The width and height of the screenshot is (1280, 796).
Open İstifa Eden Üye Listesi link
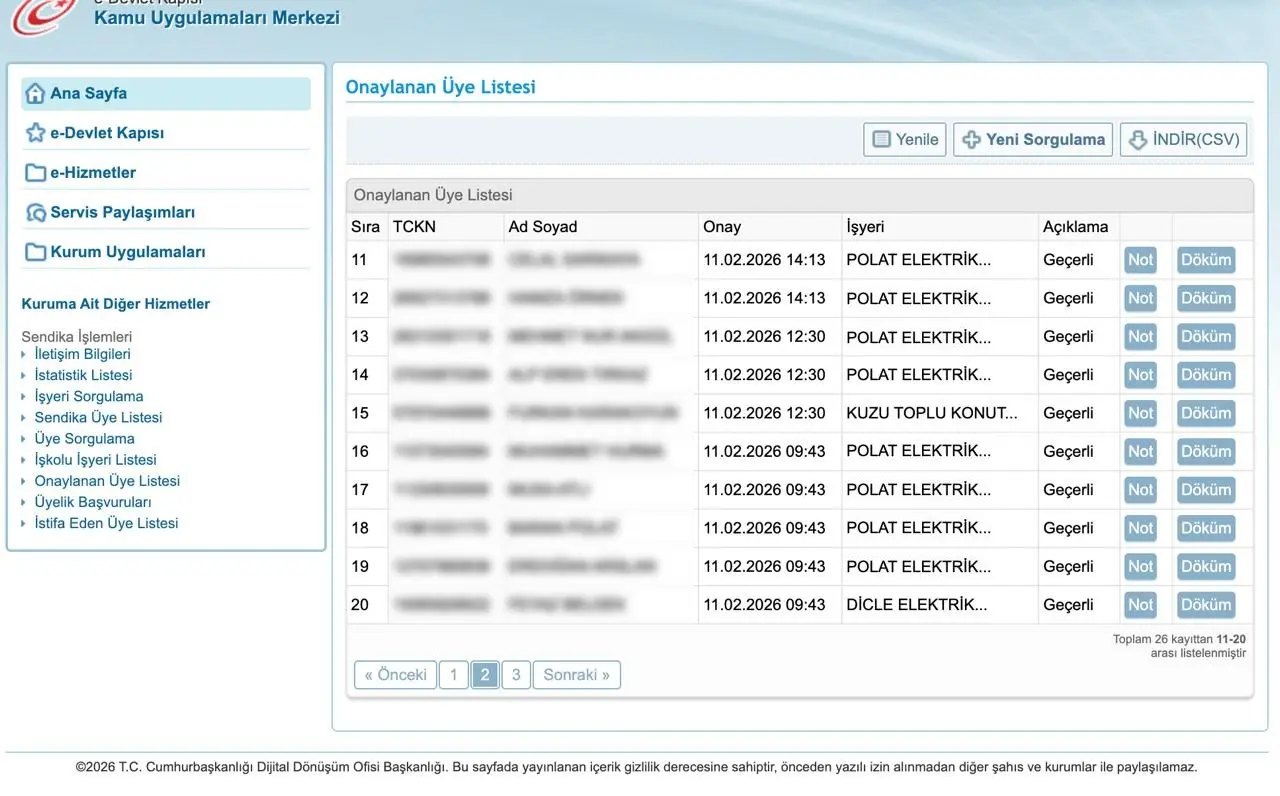click(106, 523)
